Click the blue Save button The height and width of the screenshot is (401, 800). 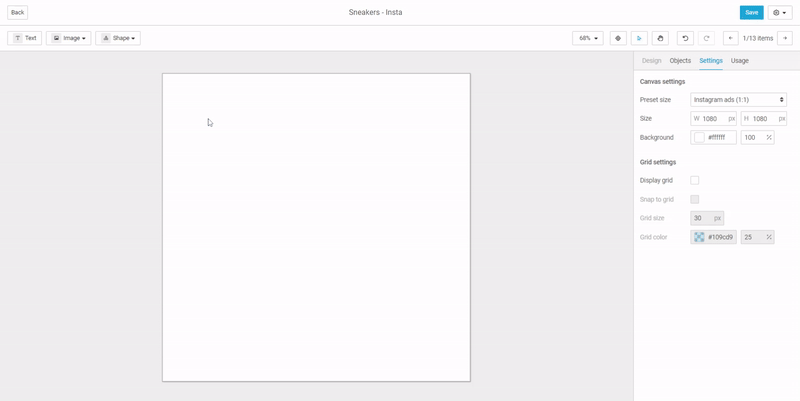751,12
